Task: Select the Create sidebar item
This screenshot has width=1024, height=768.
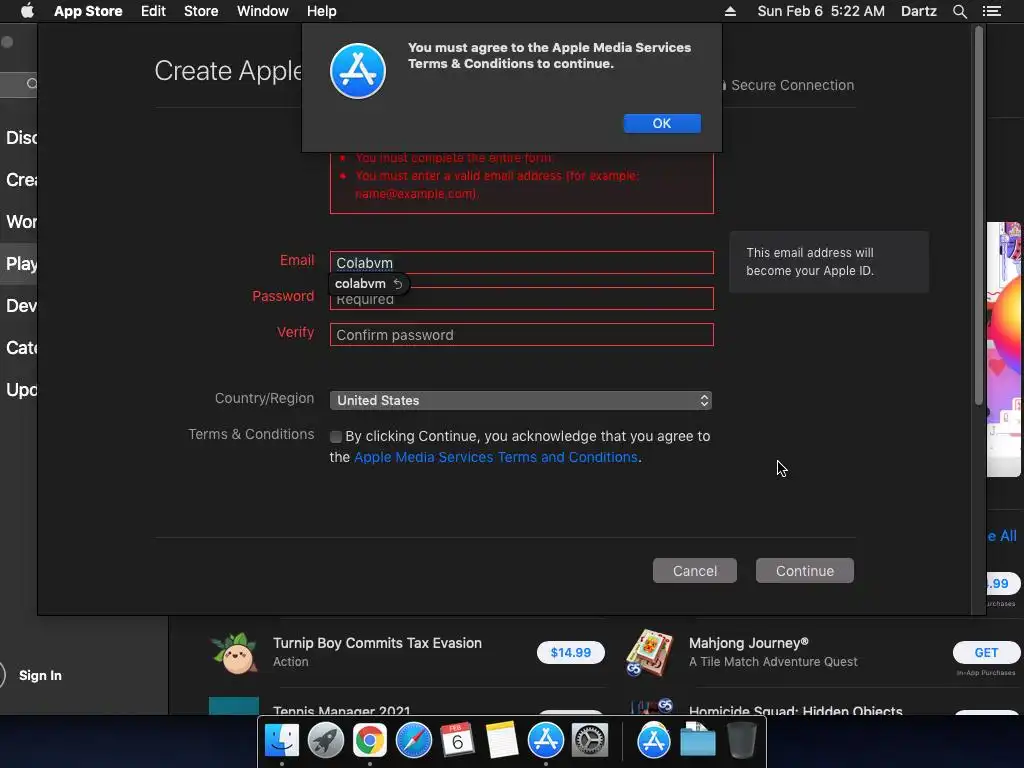Action: [x=19, y=179]
